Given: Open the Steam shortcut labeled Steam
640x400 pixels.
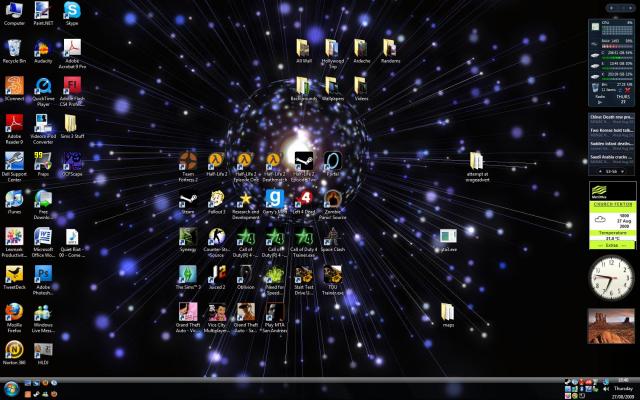Looking at the screenshot, I should coord(188,201).
